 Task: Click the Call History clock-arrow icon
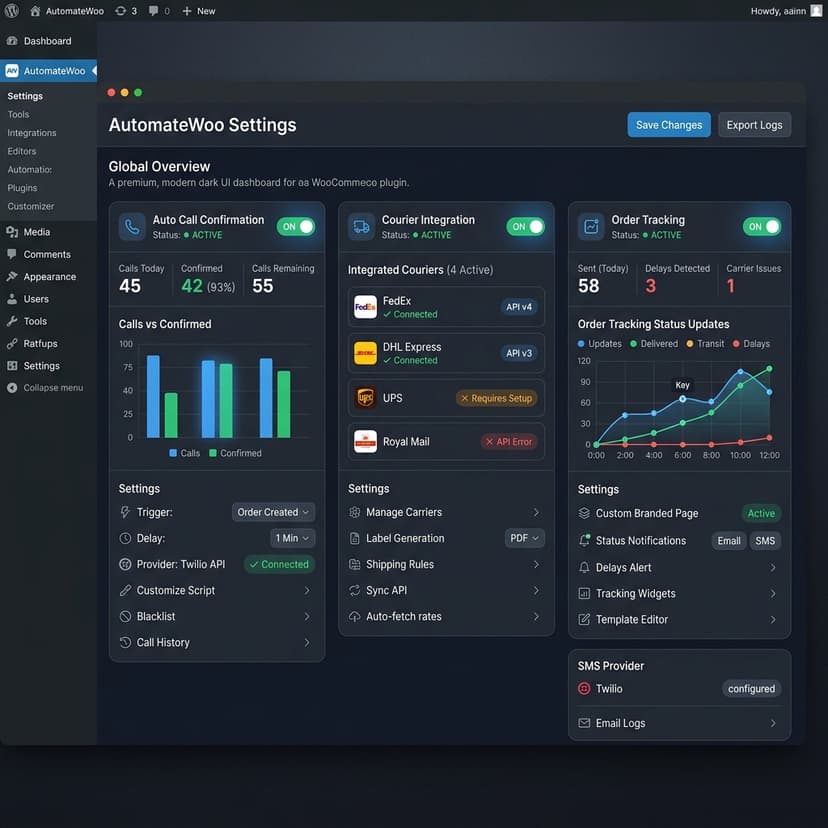pos(125,642)
